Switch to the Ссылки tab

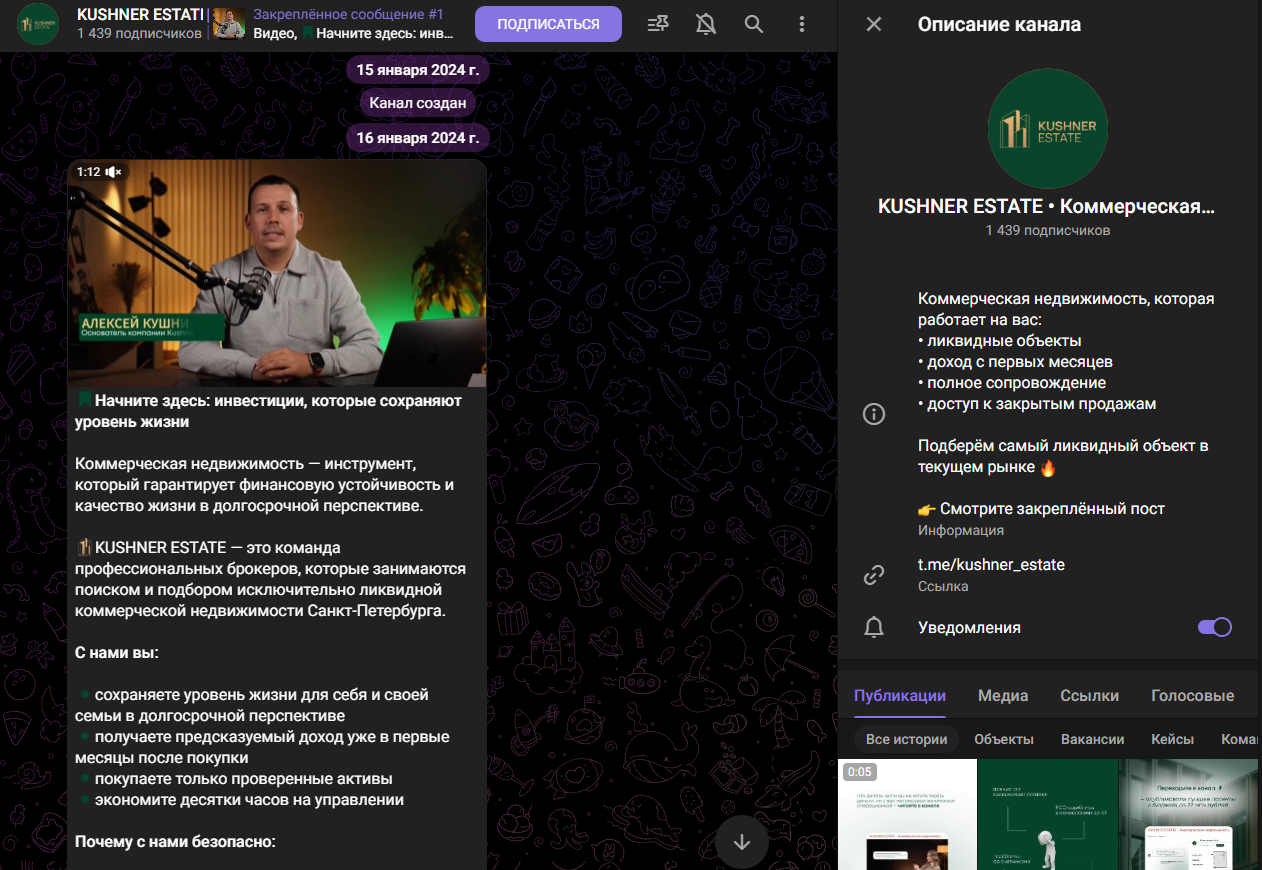[1089, 696]
